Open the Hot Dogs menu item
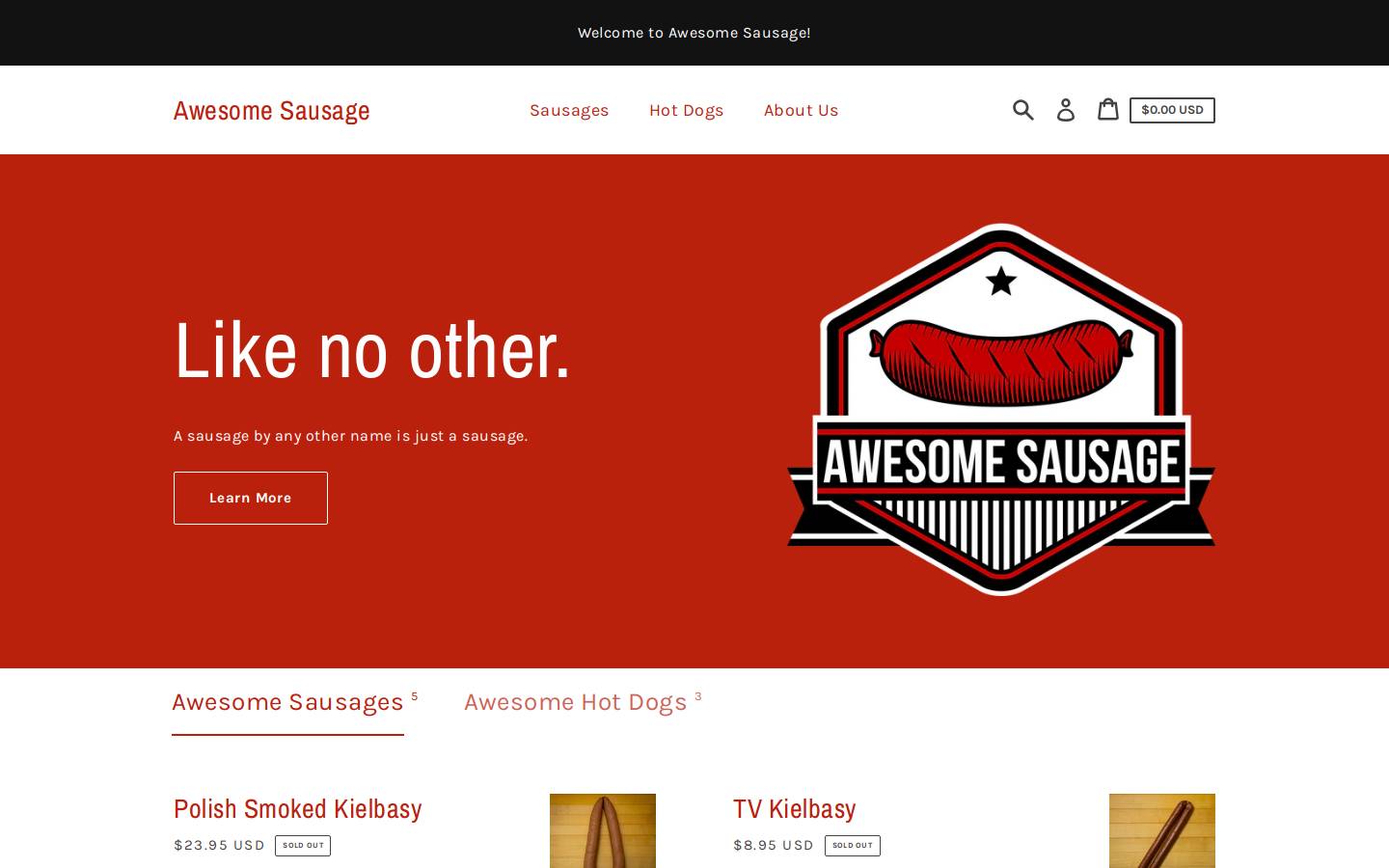The image size is (1389, 868). (x=686, y=110)
